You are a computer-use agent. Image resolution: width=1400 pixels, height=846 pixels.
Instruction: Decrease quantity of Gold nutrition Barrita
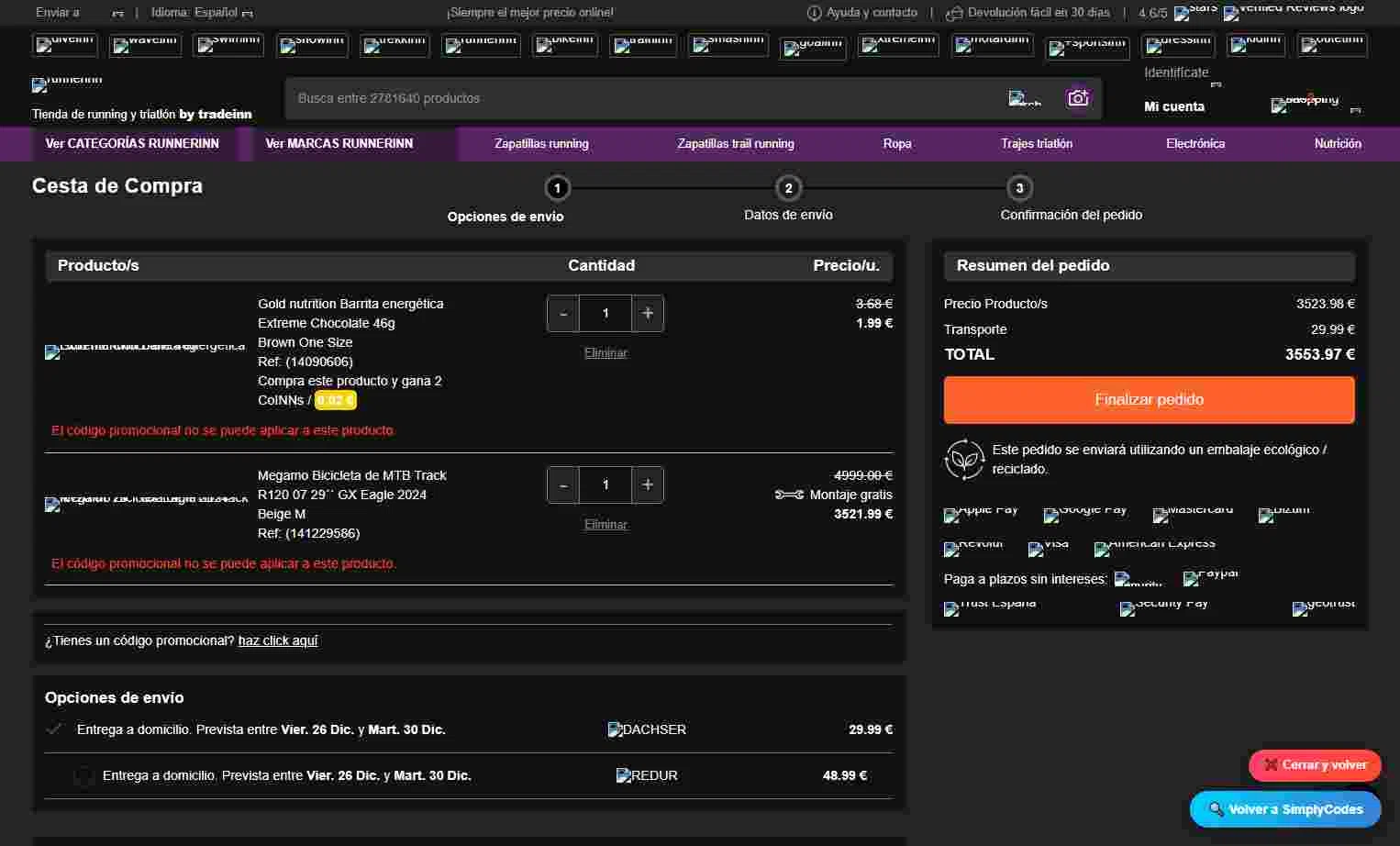[x=563, y=313]
